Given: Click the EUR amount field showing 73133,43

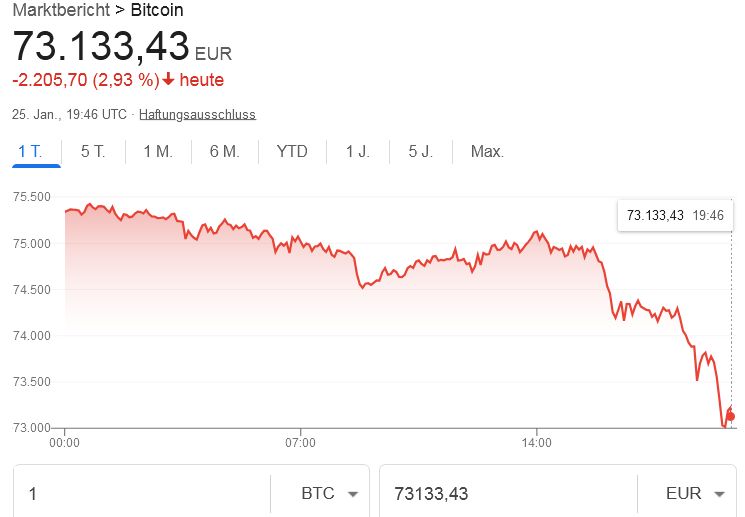Looking at the screenshot, I should [x=505, y=494].
